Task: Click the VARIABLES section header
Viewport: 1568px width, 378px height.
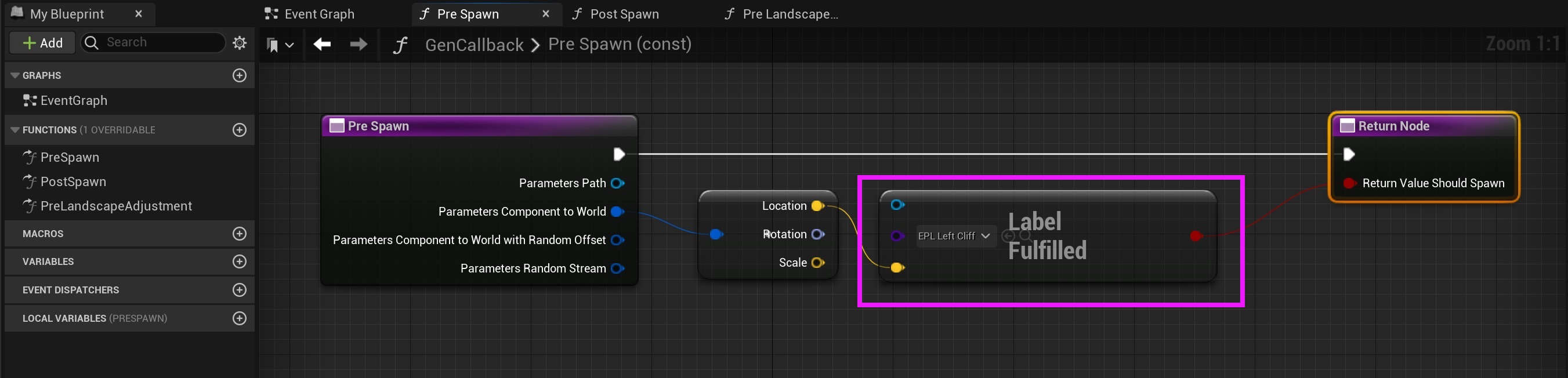Action: tap(129, 261)
